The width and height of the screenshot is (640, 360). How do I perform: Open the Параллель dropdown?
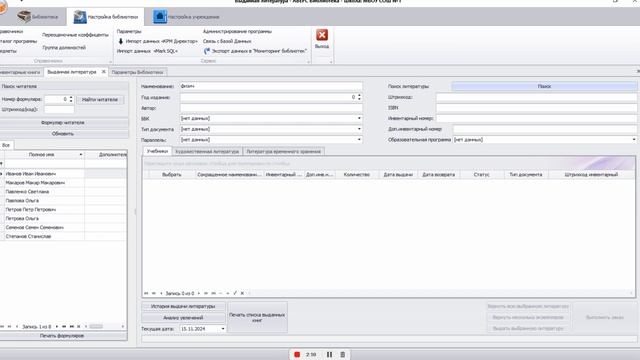pos(360,140)
